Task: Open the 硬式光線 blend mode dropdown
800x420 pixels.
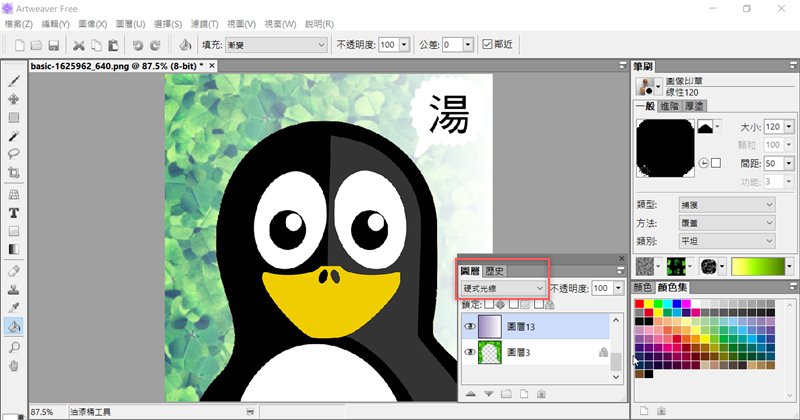Action: click(x=503, y=288)
